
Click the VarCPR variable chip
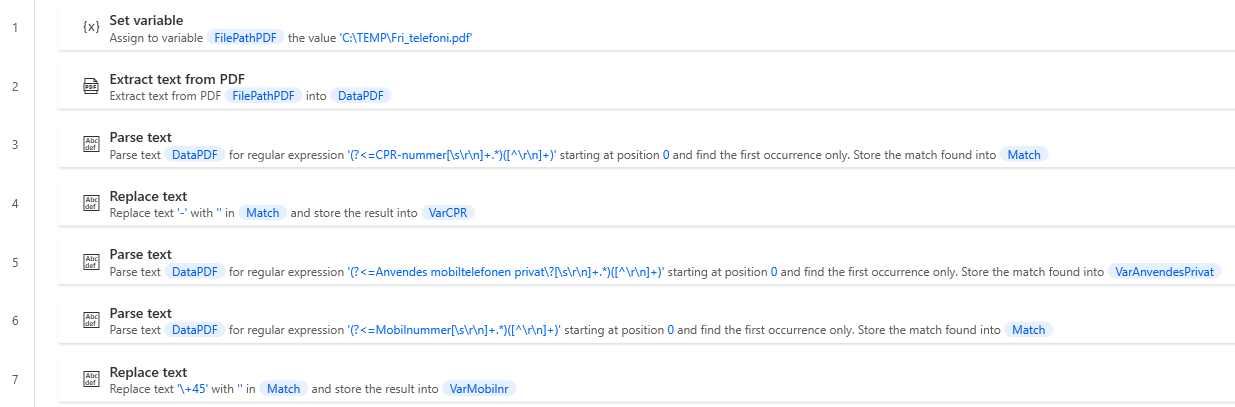pyautogui.click(x=448, y=213)
